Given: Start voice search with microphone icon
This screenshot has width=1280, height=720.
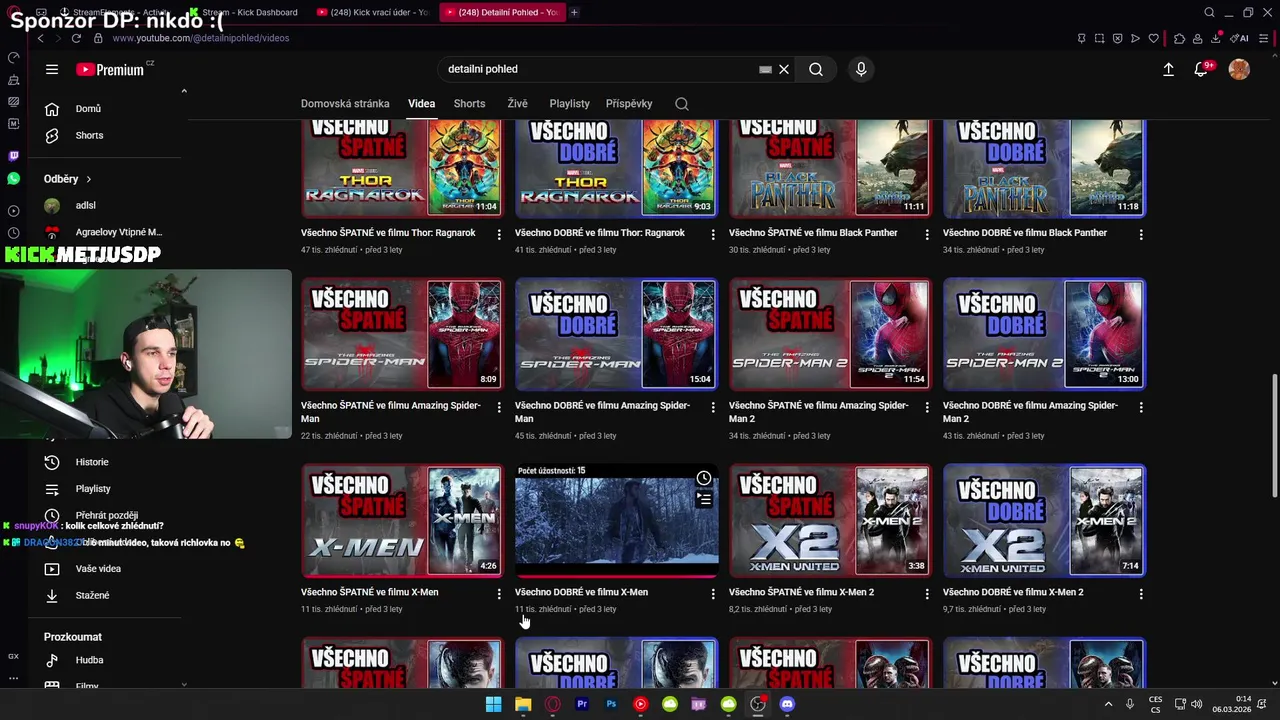Looking at the screenshot, I should coord(861,69).
